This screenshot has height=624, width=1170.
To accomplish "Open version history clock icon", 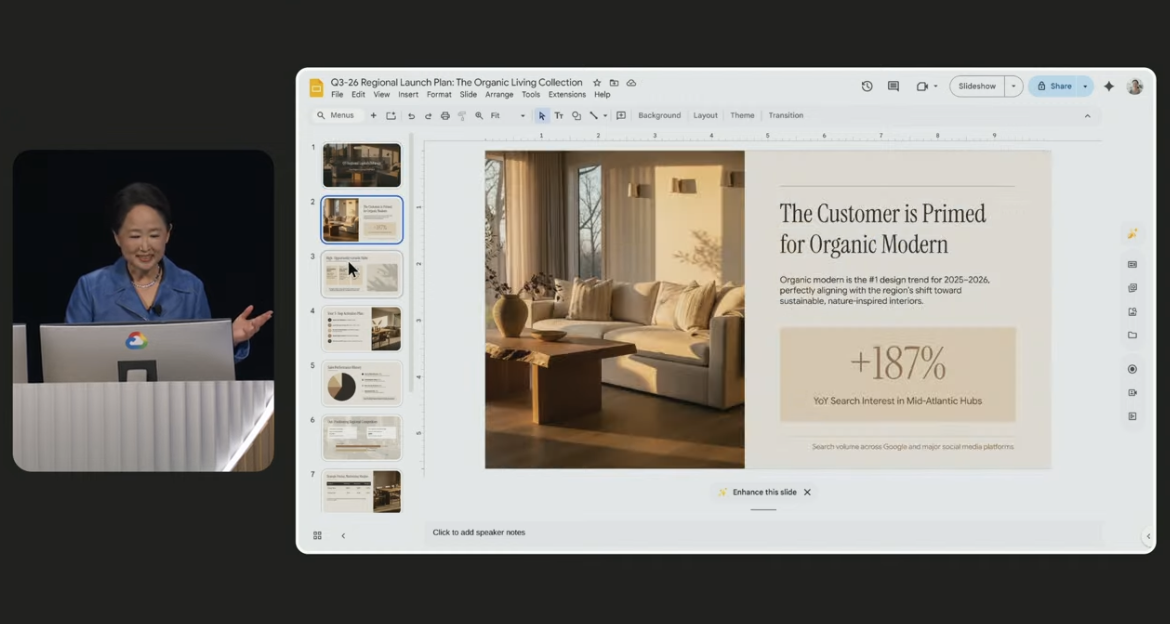I will click(867, 87).
